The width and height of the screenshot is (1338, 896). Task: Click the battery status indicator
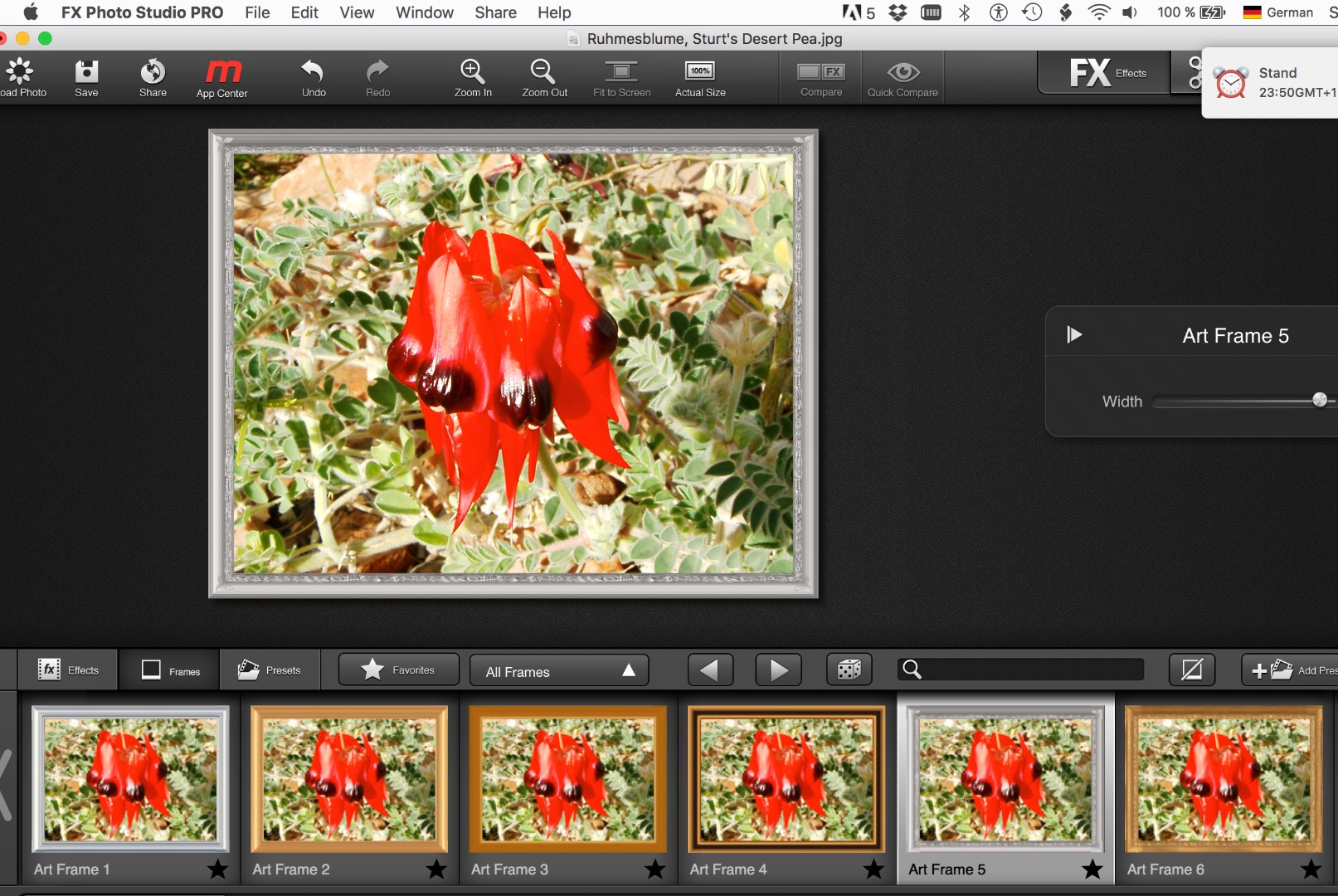pyautogui.click(x=1191, y=12)
